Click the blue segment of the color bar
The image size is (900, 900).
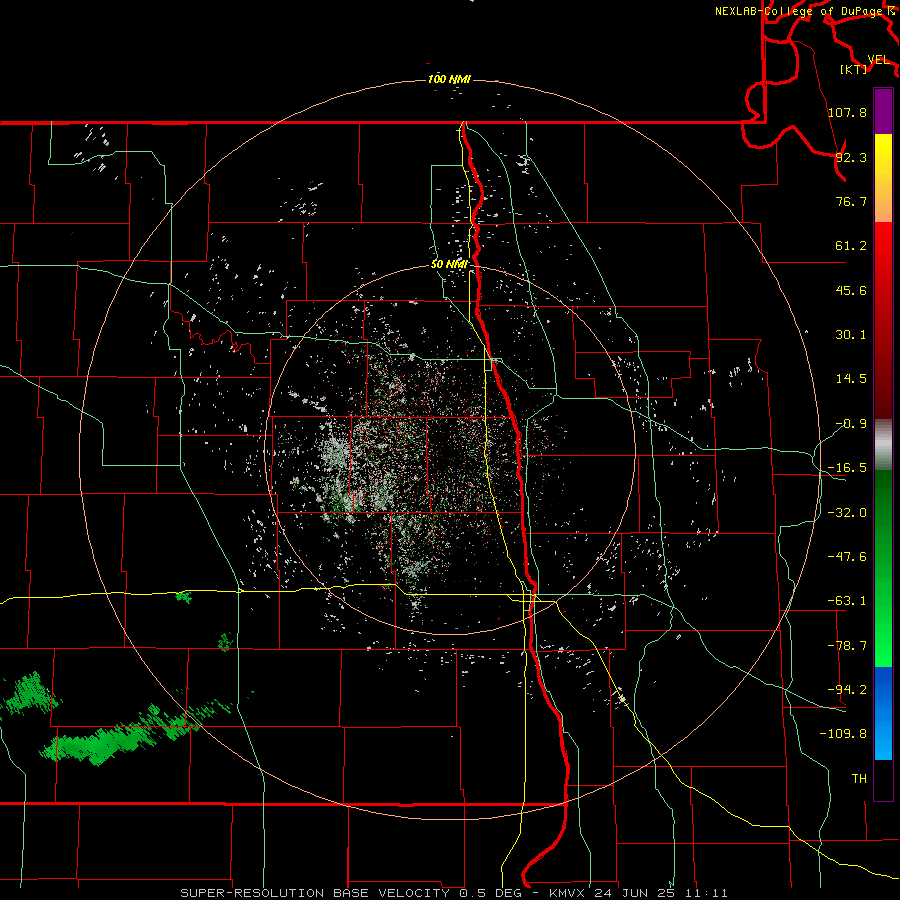tap(883, 713)
